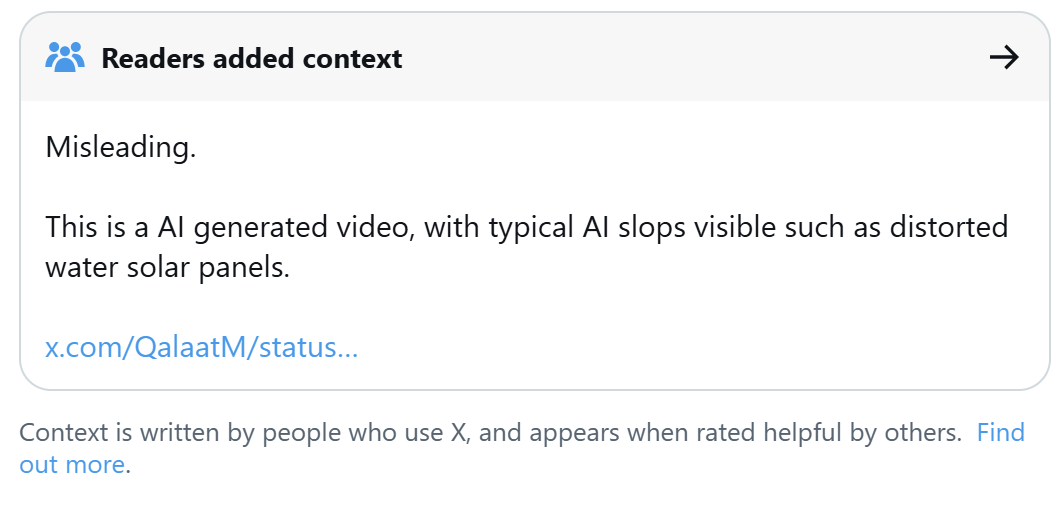
Task: Click the "out more" link text on second line
Action: (72, 465)
